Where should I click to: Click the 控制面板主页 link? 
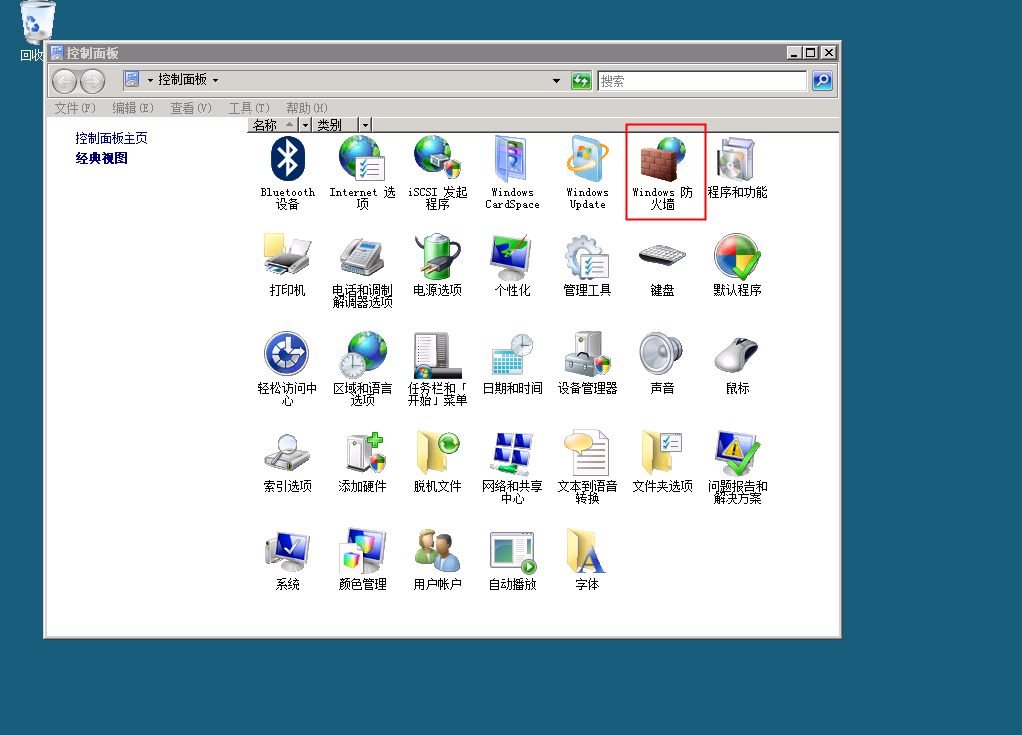[111, 138]
